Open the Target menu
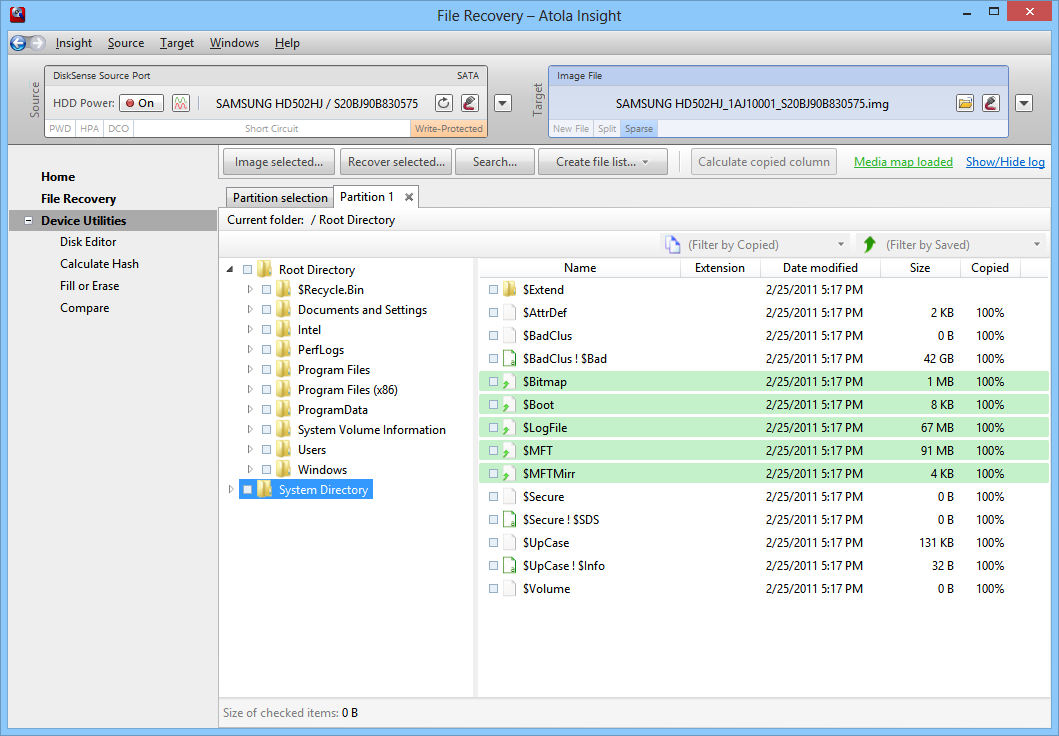Image resolution: width=1059 pixels, height=736 pixels. click(x=177, y=43)
